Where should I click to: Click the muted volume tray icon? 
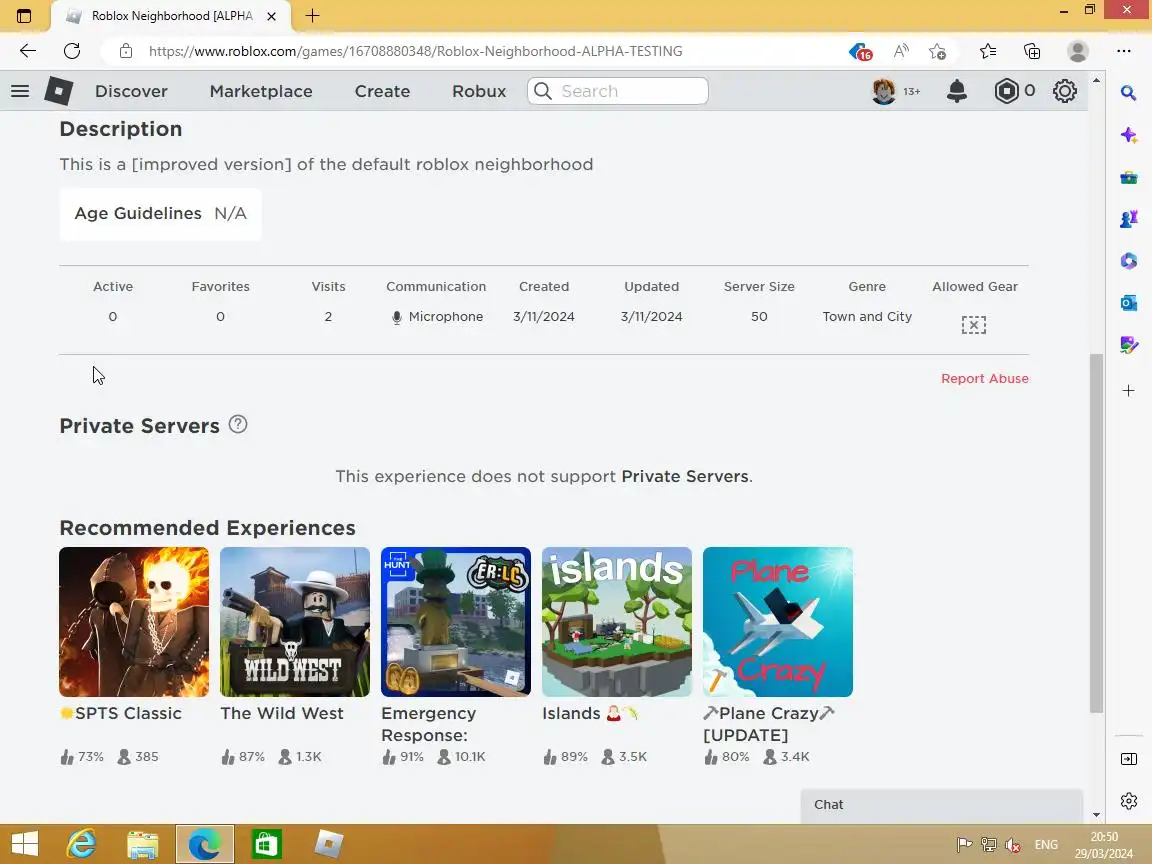click(x=1013, y=845)
